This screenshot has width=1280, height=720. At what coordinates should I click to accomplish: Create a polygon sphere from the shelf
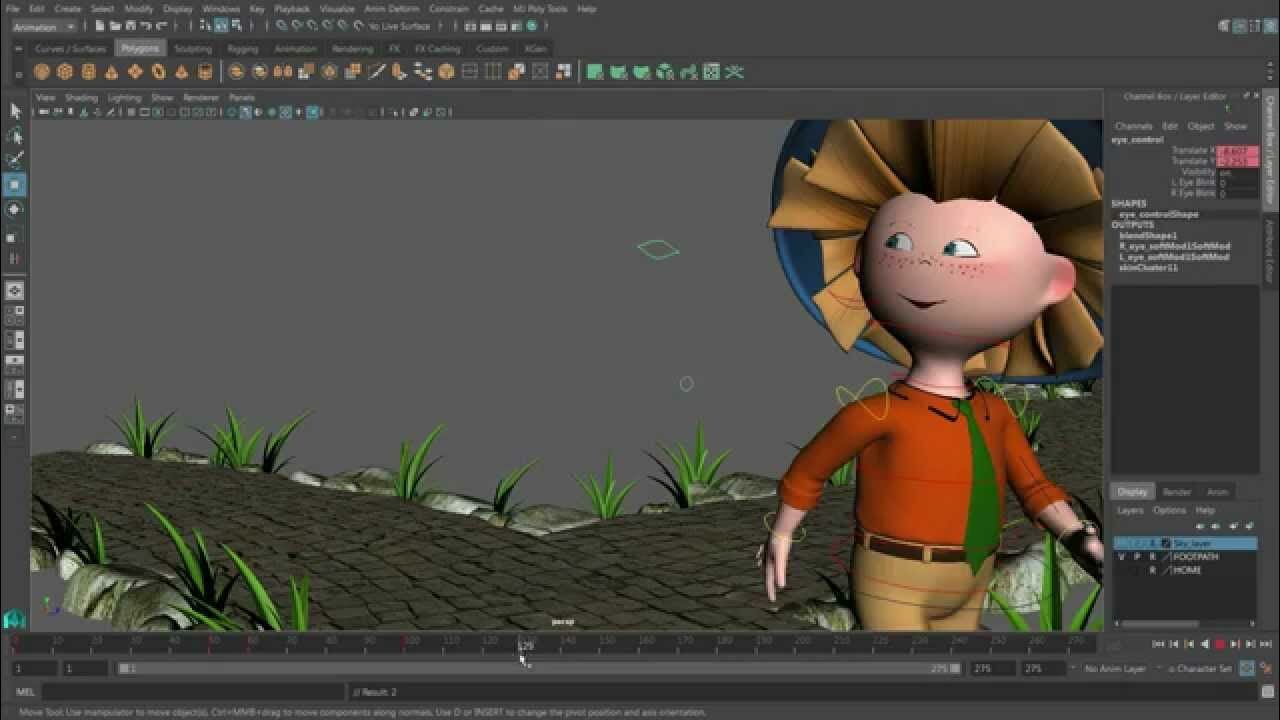click(x=41, y=72)
